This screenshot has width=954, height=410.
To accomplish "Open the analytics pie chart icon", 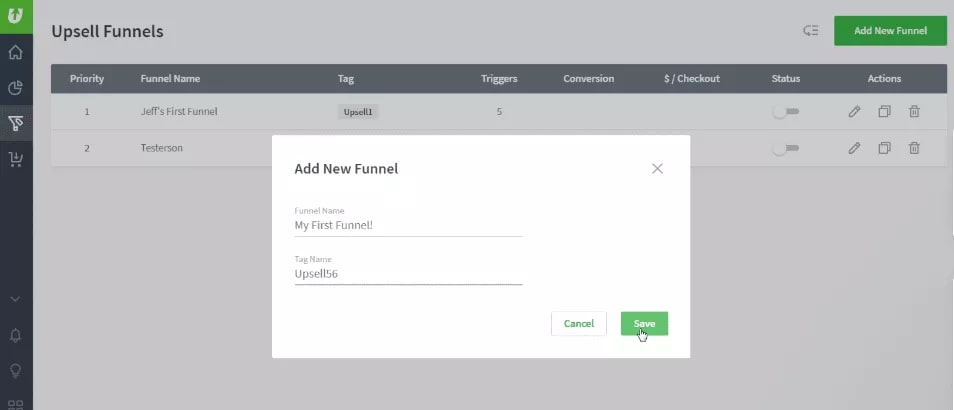I will tap(16, 88).
